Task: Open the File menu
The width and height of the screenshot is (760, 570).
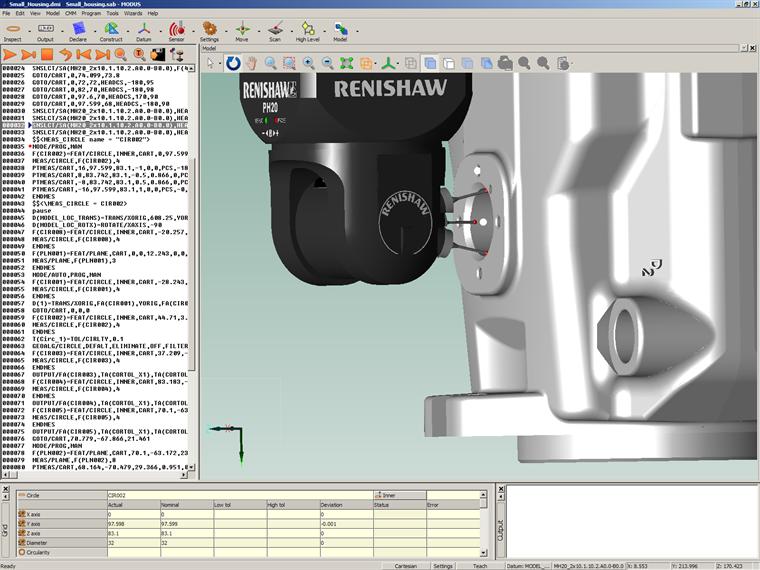Action: tap(6, 14)
